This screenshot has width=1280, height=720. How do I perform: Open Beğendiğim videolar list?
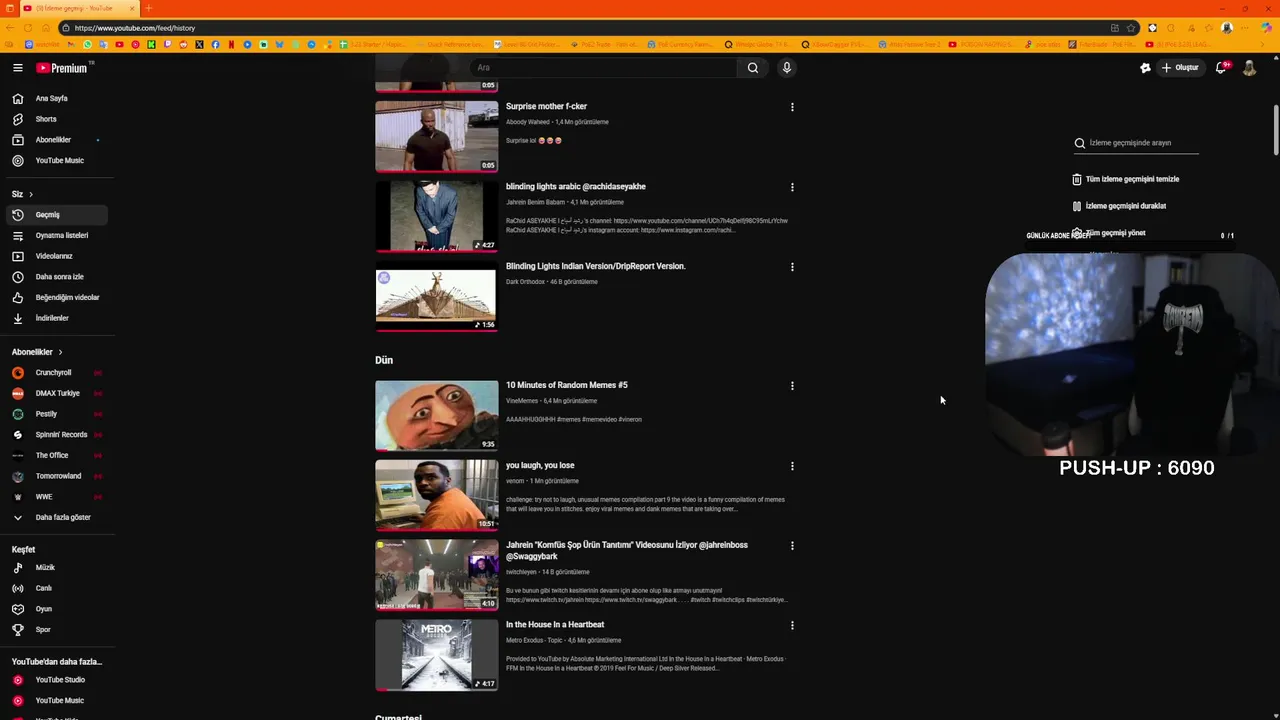coord(56,298)
